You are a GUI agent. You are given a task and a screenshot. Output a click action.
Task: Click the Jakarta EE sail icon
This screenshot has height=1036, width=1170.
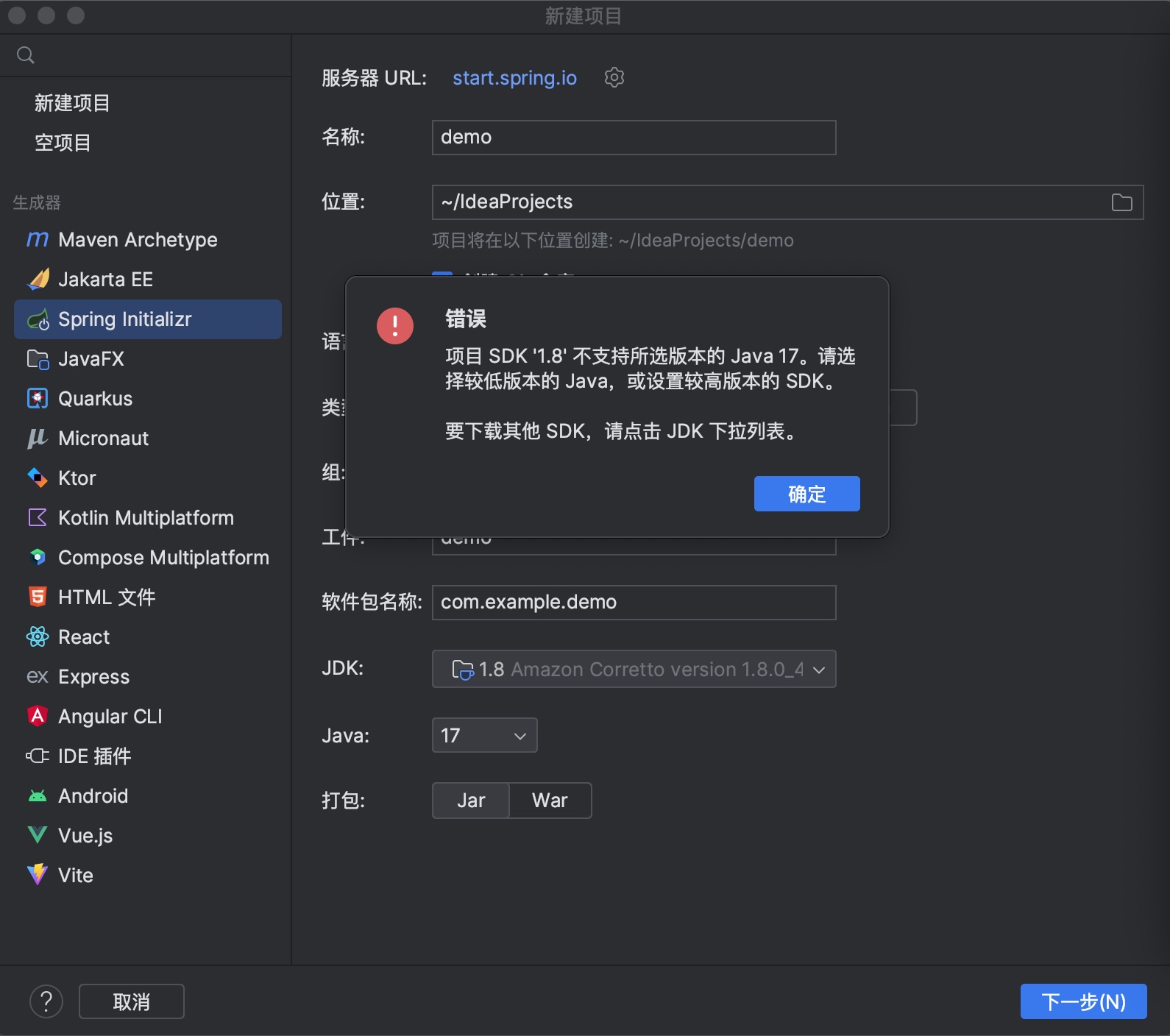pyautogui.click(x=38, y=280)
